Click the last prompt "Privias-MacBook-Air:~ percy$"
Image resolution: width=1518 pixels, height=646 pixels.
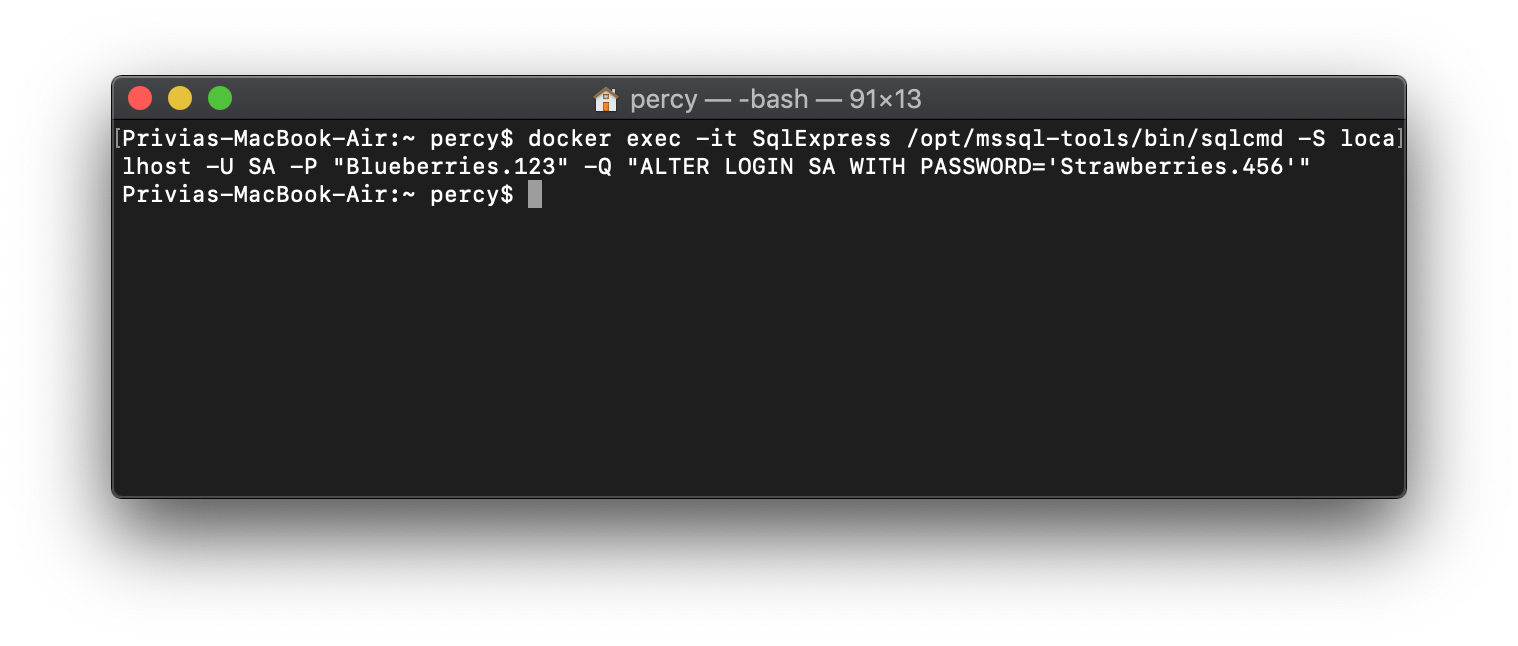[317, 194]
